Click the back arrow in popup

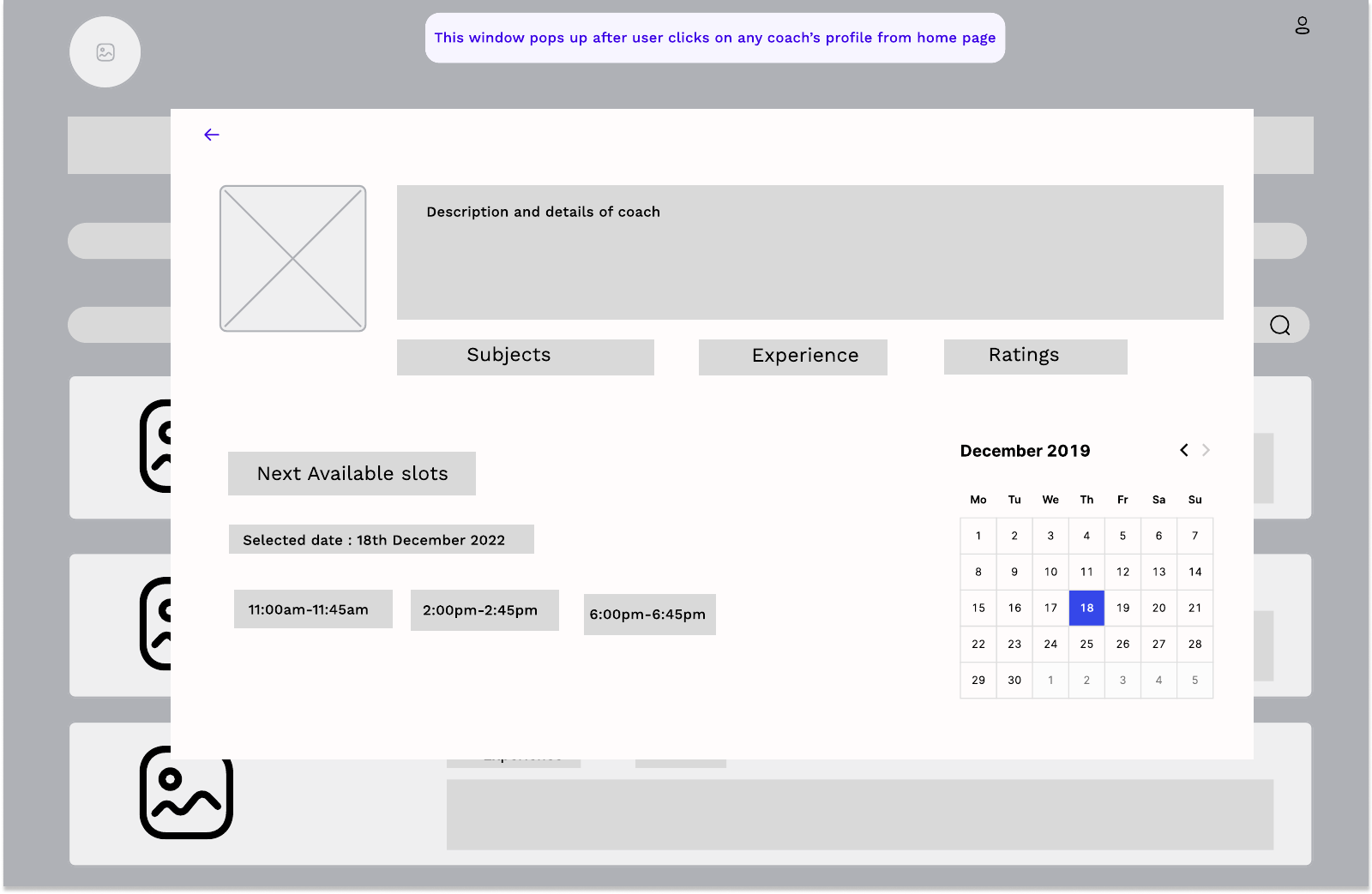212,135
